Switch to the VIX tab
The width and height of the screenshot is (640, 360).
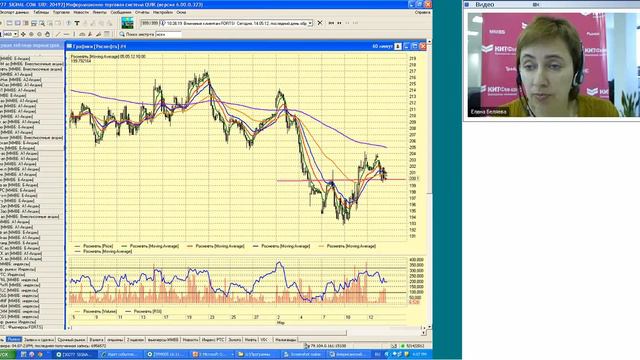pyautogui.click(x=264, y=340)
